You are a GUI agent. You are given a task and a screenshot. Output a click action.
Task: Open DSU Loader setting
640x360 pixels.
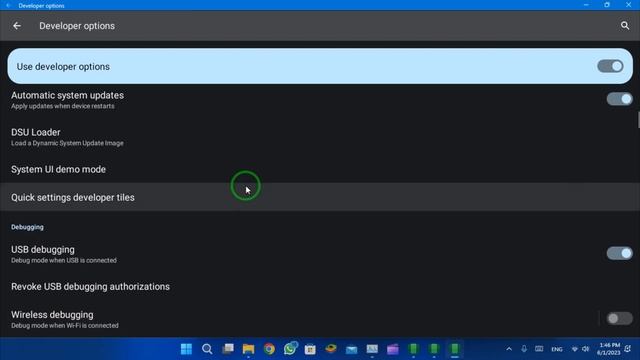click(320, 137)
